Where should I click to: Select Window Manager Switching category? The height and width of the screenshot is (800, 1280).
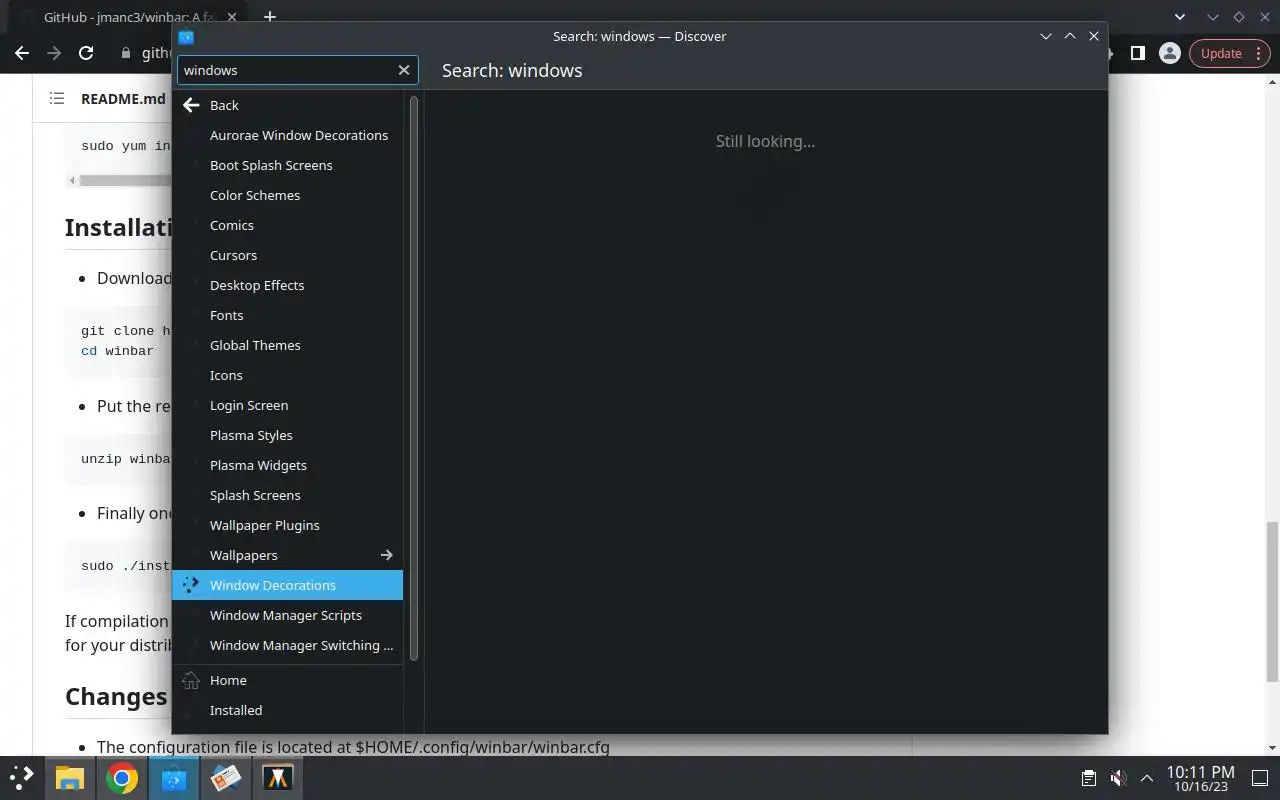coord(287,645)
